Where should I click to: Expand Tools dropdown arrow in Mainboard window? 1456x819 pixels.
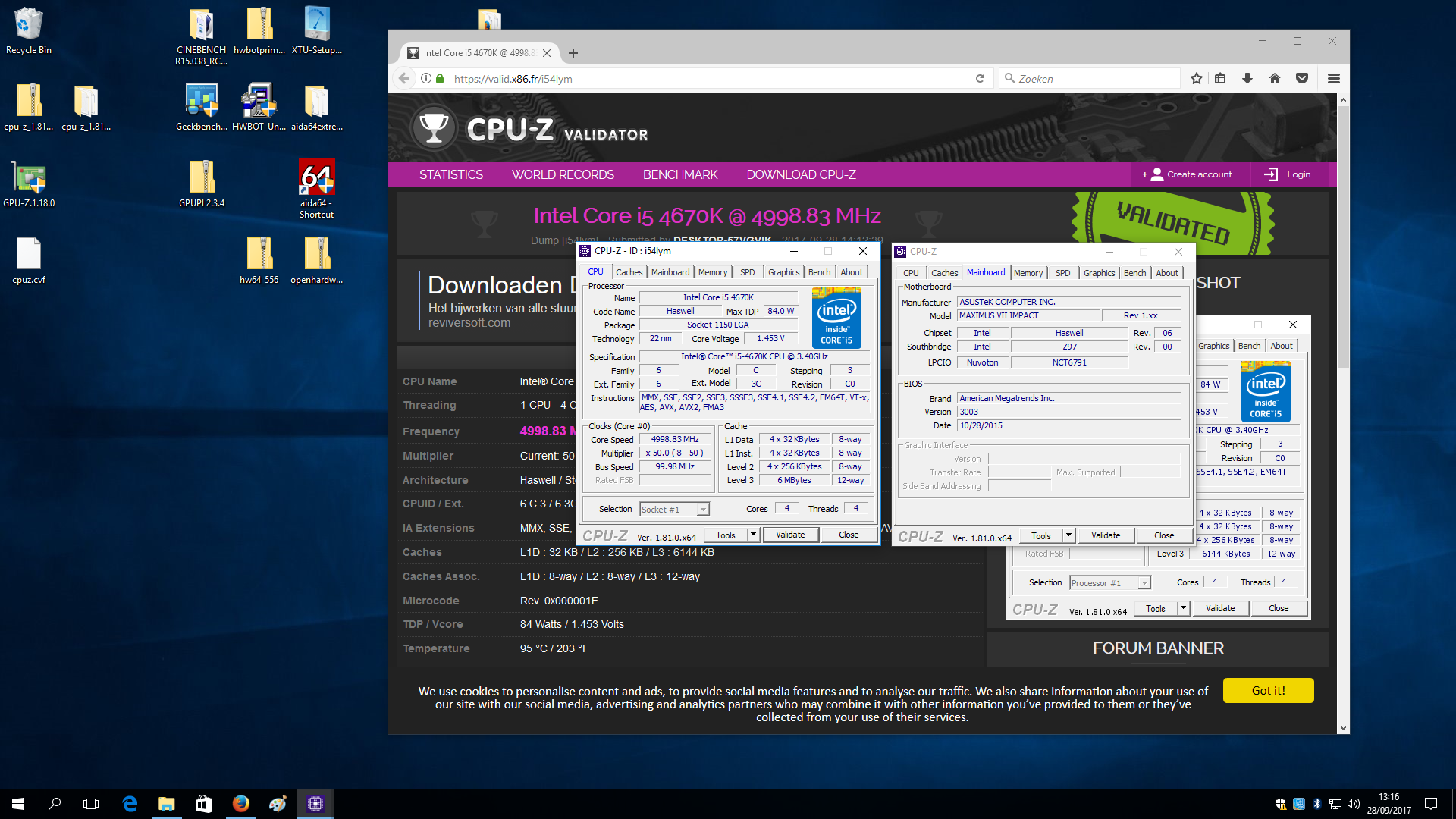tap(1068, 535)
